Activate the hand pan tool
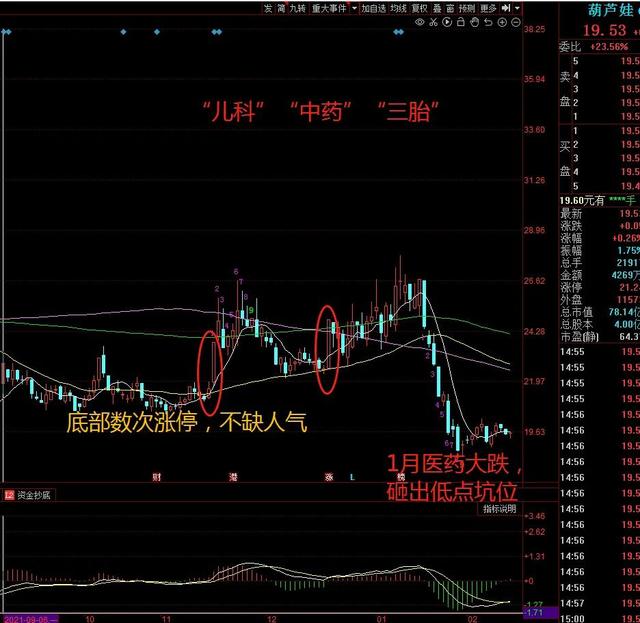Image resolution: width=640 pixels, height=623 pixels. 475,22
